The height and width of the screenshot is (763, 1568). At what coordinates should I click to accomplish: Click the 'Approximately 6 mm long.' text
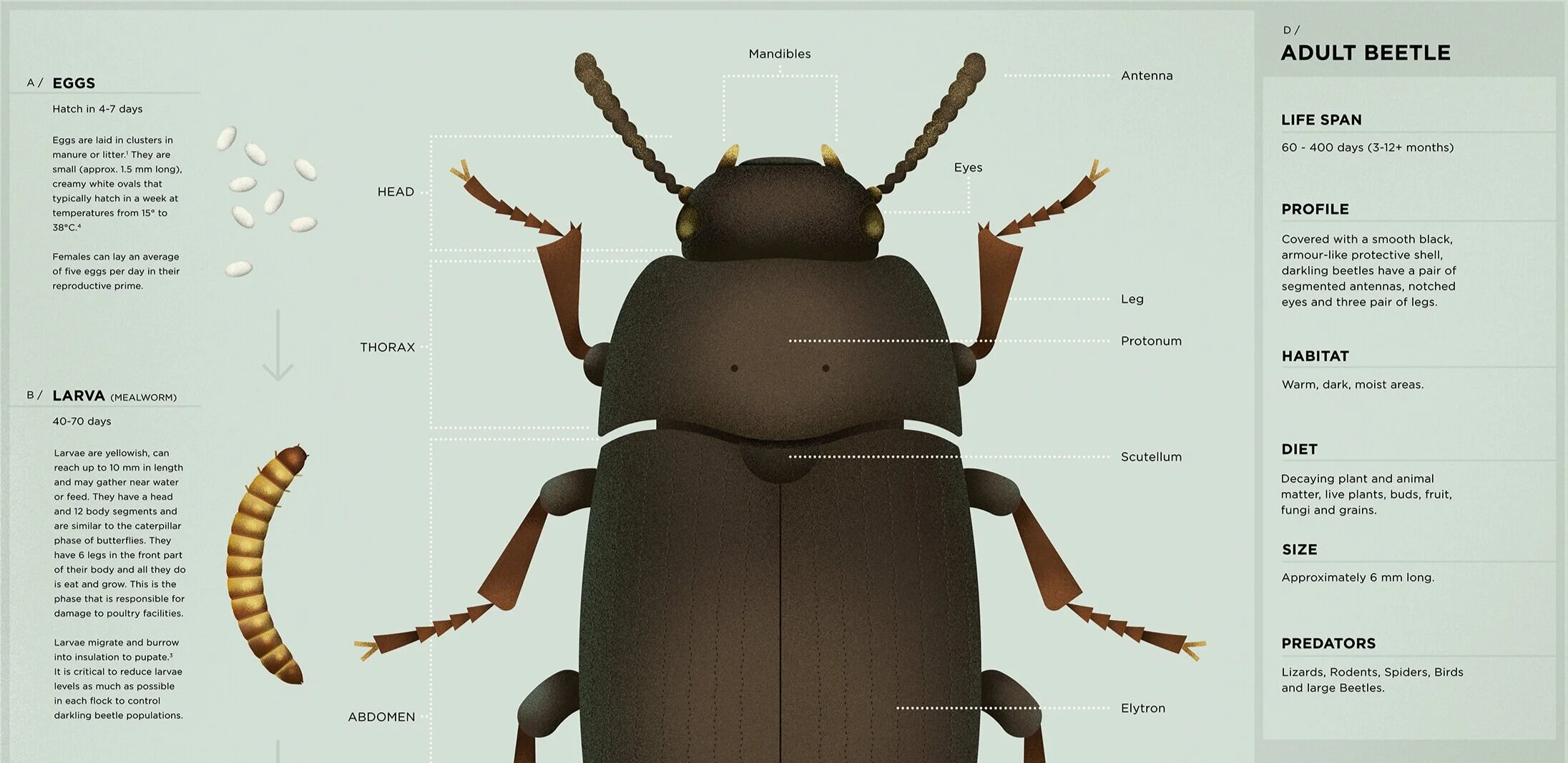pos(1358,578)
